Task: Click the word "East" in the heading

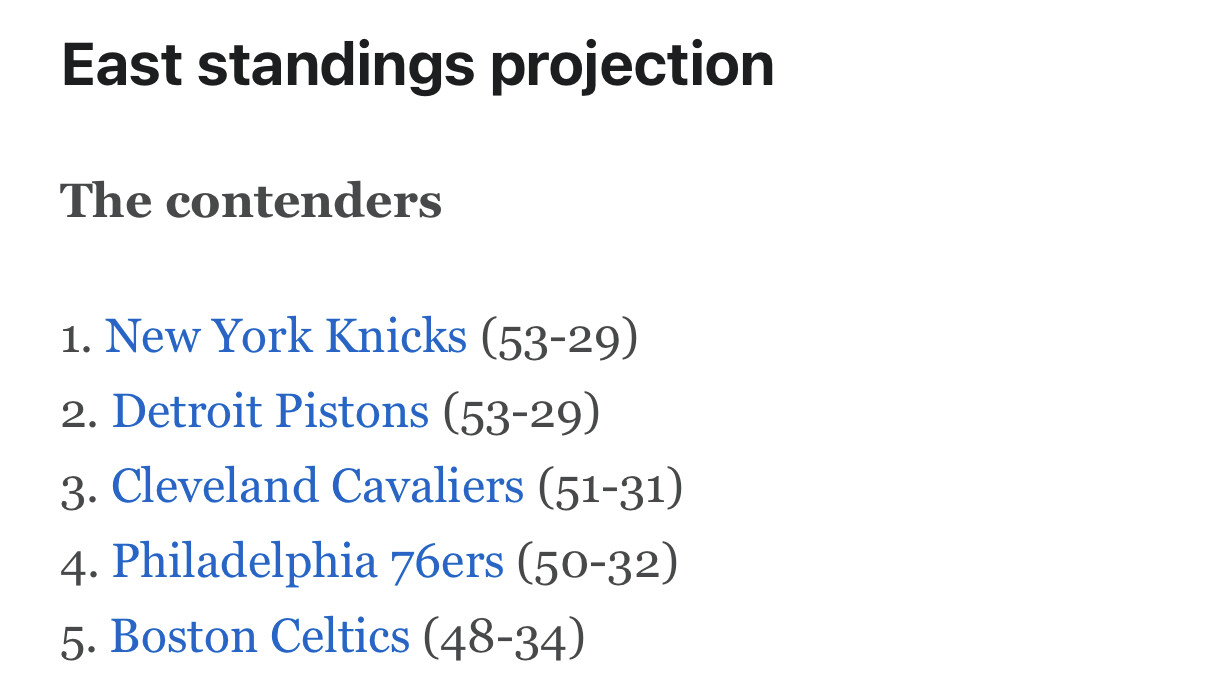Action: click(122, 64)
